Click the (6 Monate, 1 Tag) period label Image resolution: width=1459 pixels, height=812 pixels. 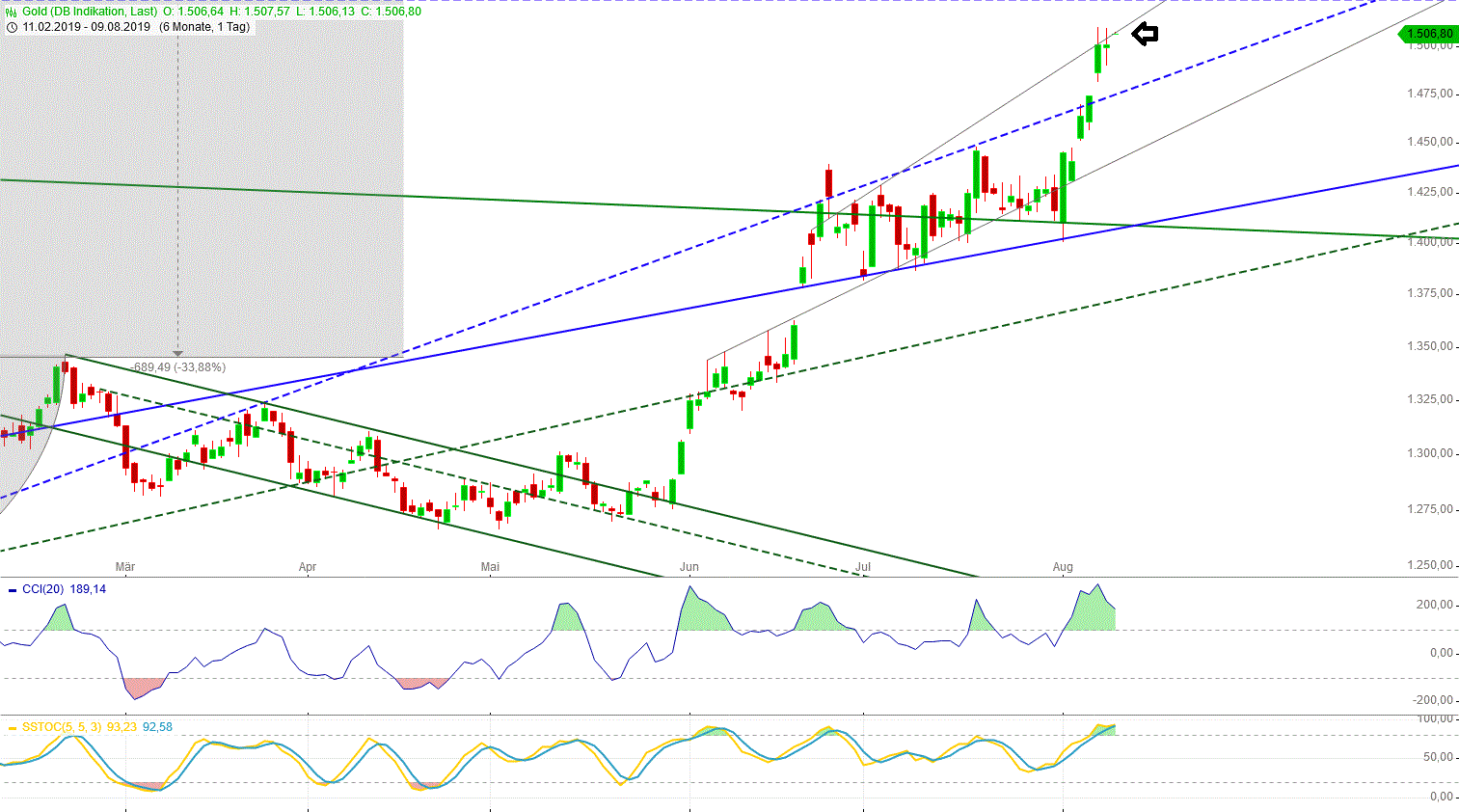(x=204, y=27)
